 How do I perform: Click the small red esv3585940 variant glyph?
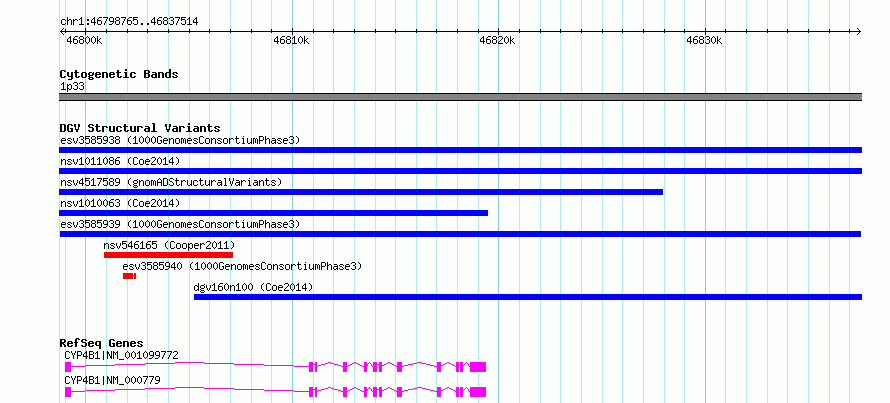click(129, 276)
